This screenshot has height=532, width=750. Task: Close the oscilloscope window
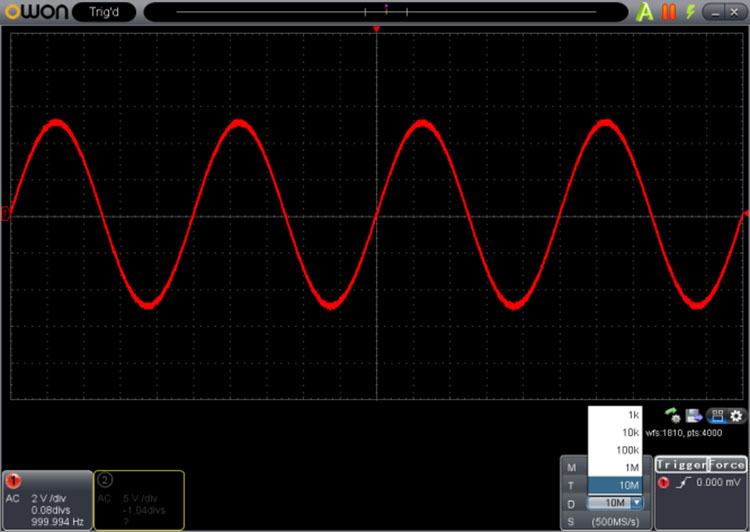pos(734,12)
